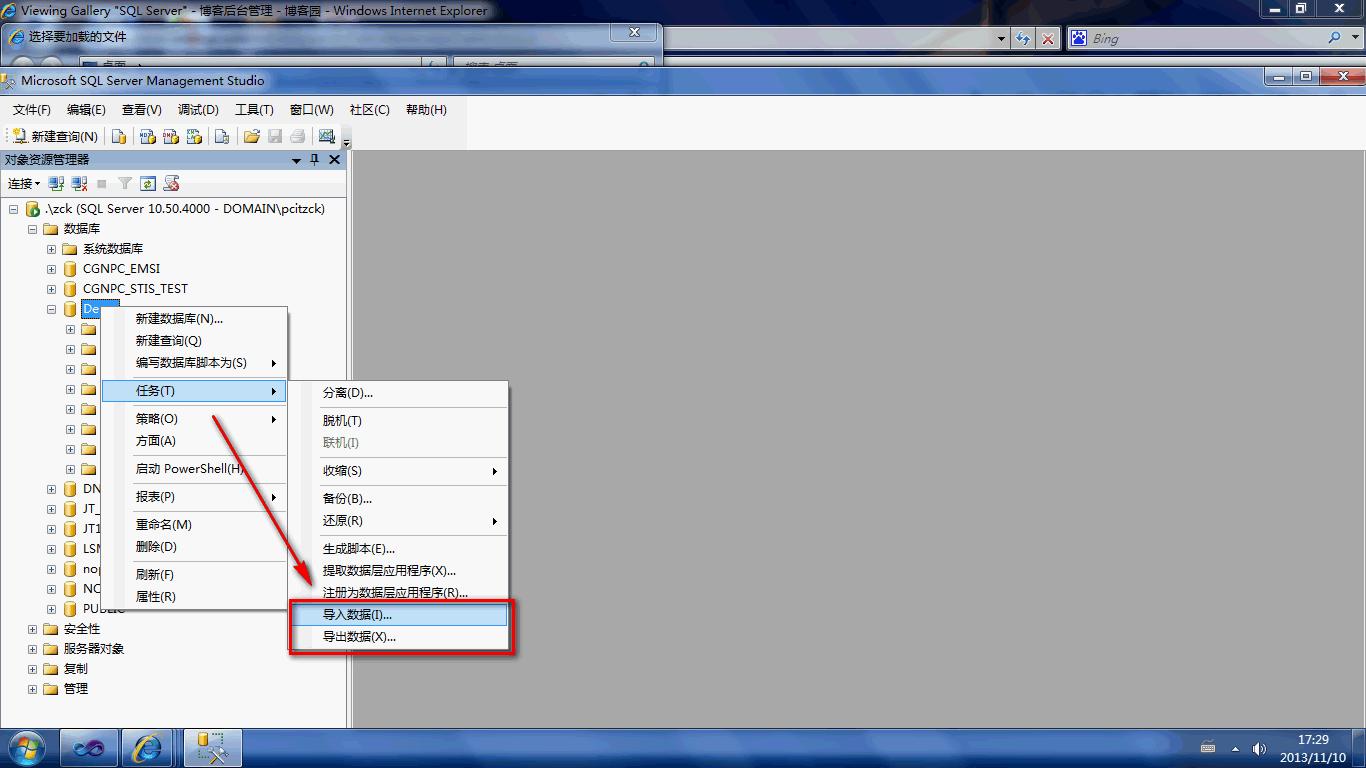The image size is (1366, 768).
Task: Open the 收缩(S) submenu
Action: pyautogui.click(x=398, y=471)
